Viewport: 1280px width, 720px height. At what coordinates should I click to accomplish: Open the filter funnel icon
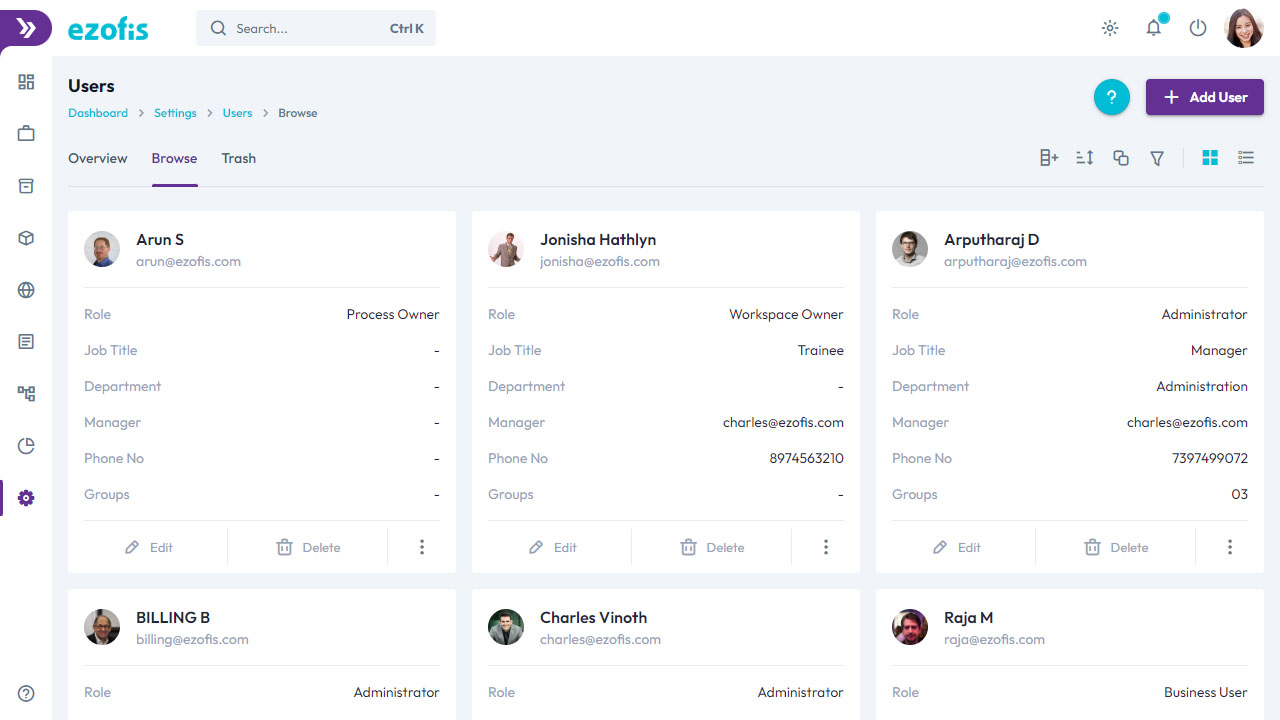1157,158
